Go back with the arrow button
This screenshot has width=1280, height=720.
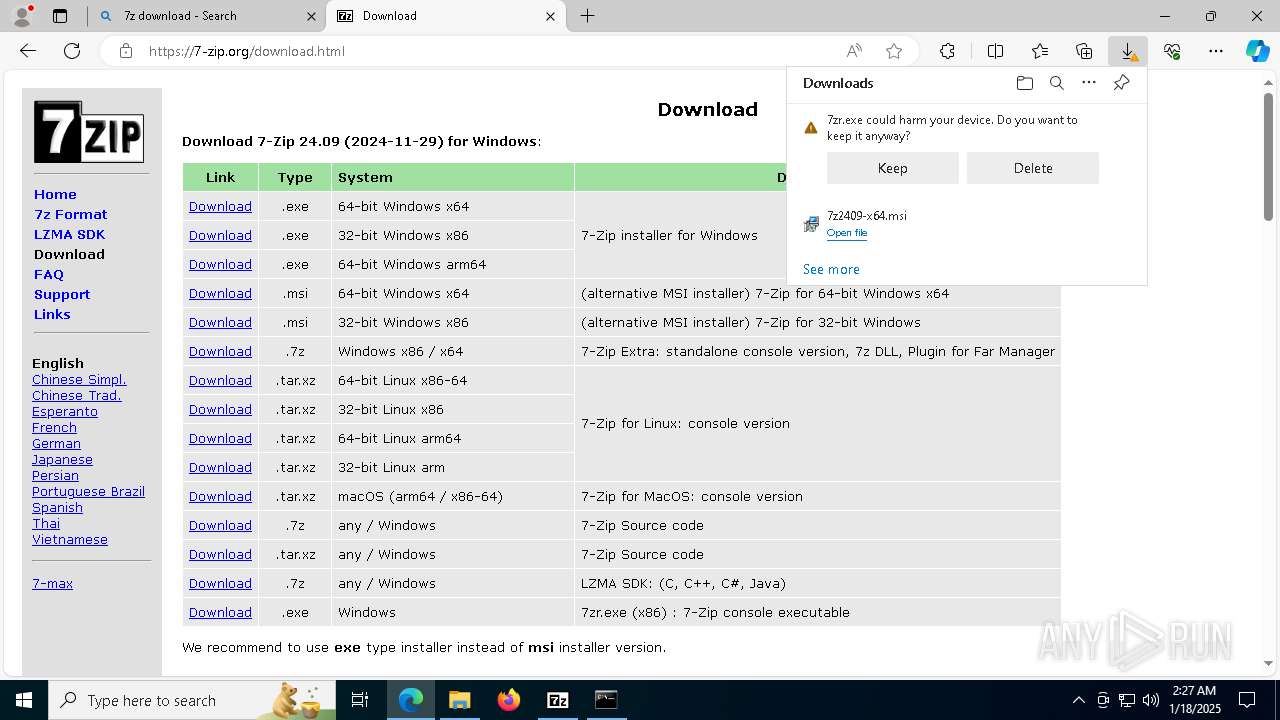tap(28, 51)
